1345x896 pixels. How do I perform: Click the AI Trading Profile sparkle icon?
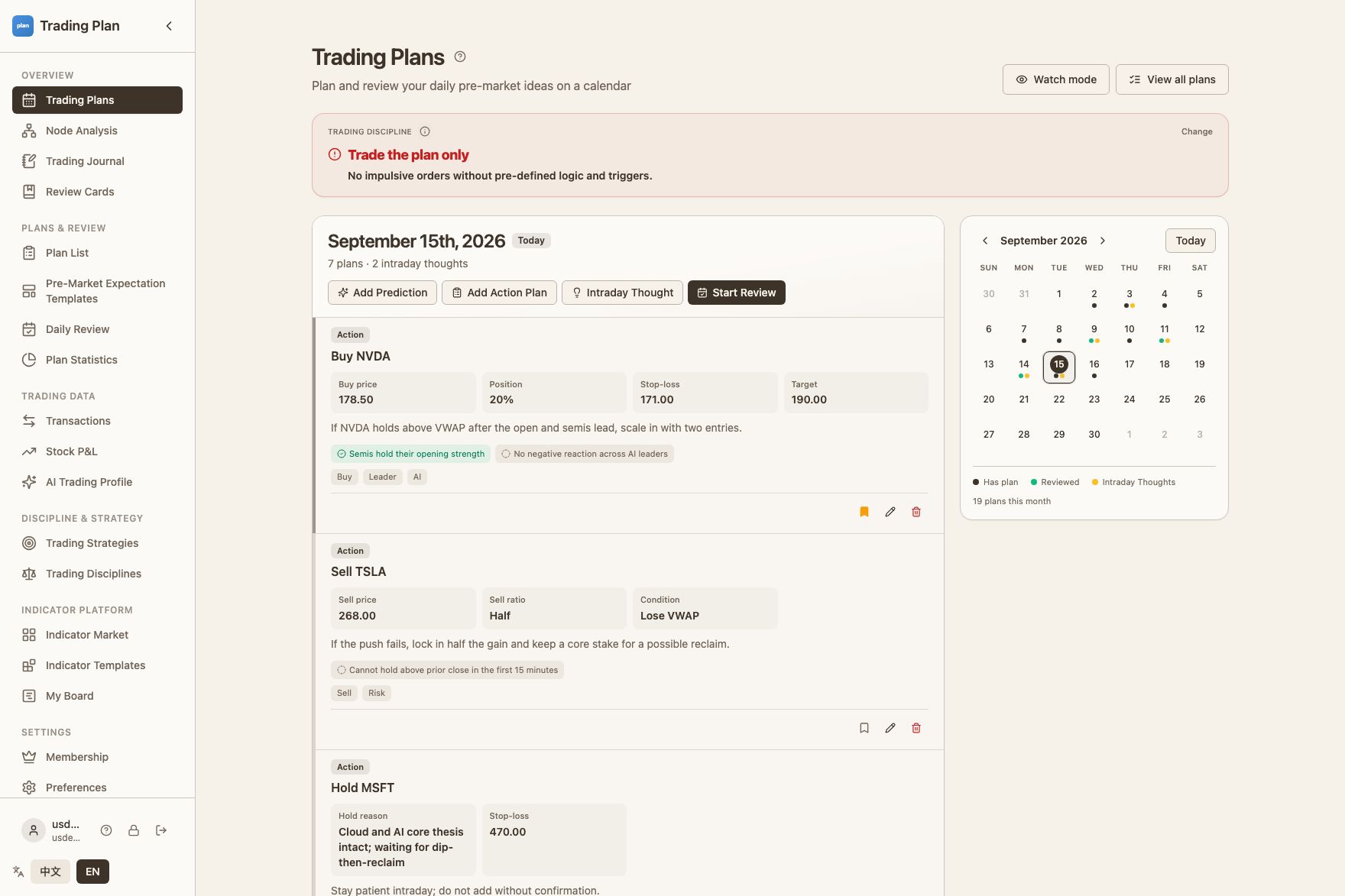tap(29, 482)
